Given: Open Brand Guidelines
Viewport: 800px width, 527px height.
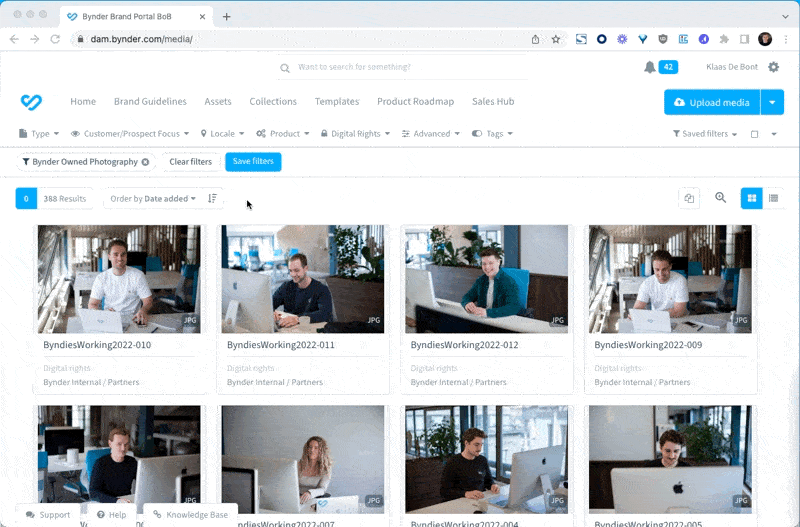Looking at the screenshot, I should coord(150,102).
